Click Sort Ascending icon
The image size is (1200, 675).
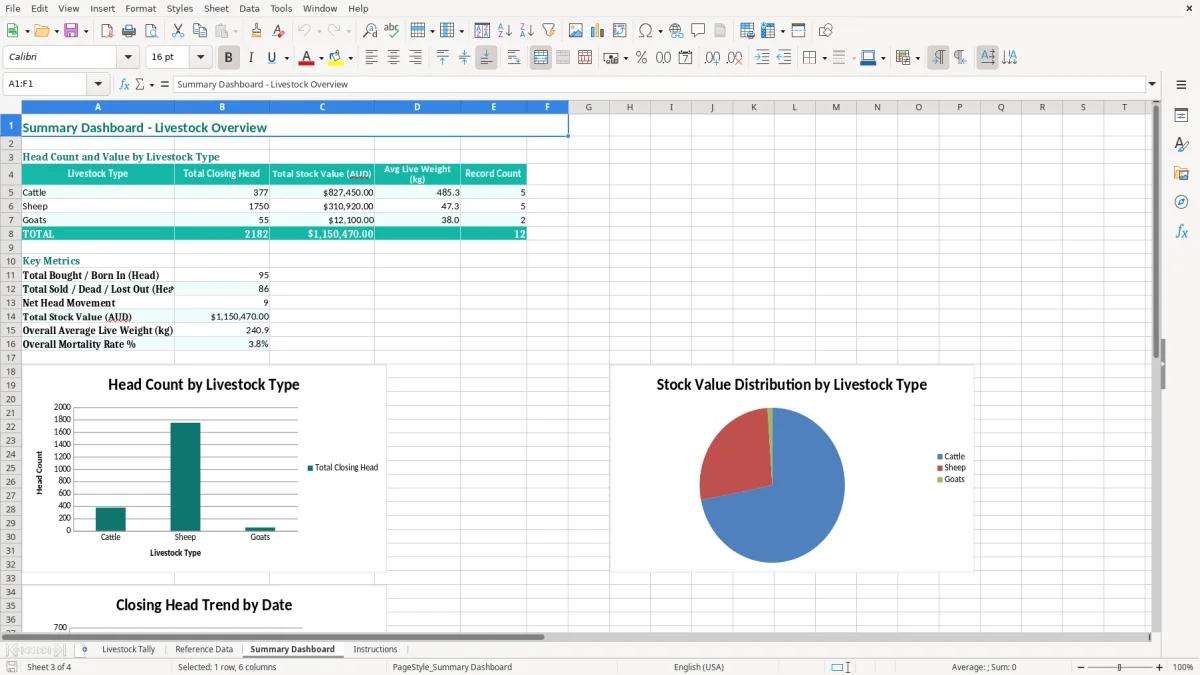(504, 31)
